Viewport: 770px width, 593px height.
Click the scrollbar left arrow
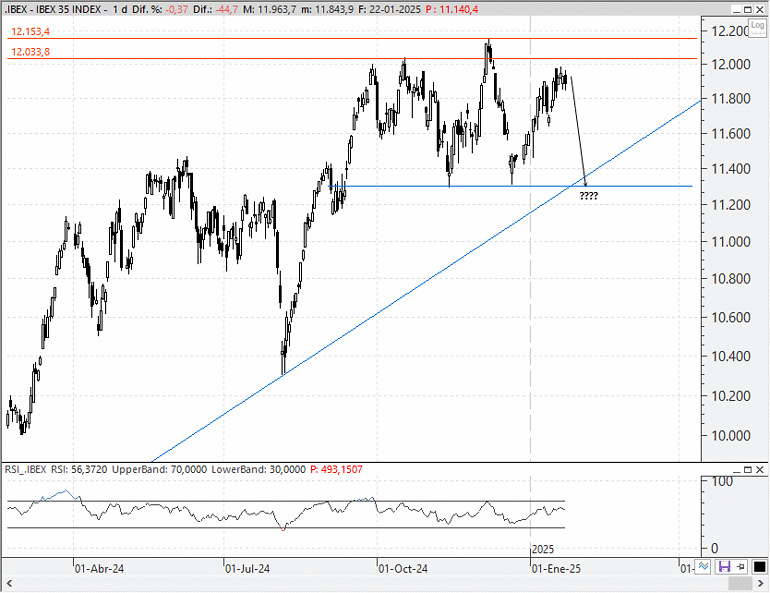[9, 583]
